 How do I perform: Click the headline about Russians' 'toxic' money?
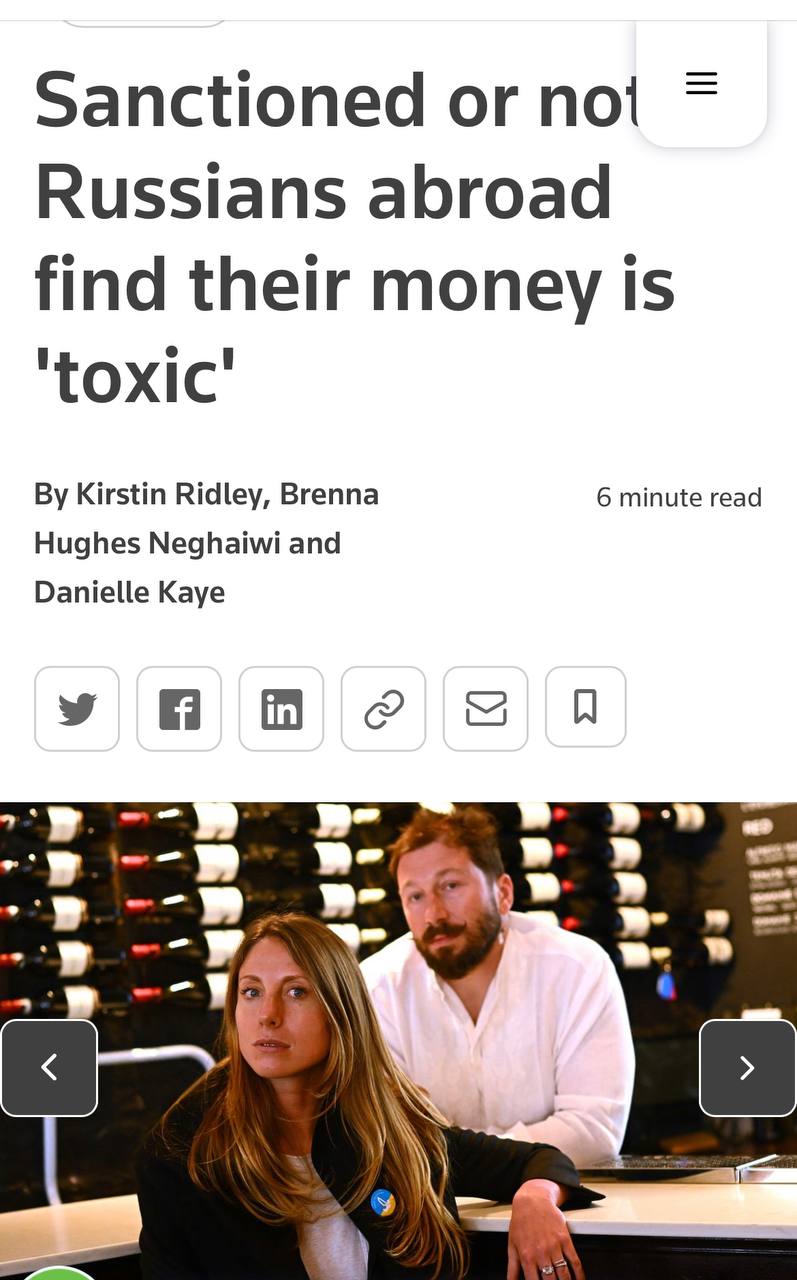pos(355,238)
